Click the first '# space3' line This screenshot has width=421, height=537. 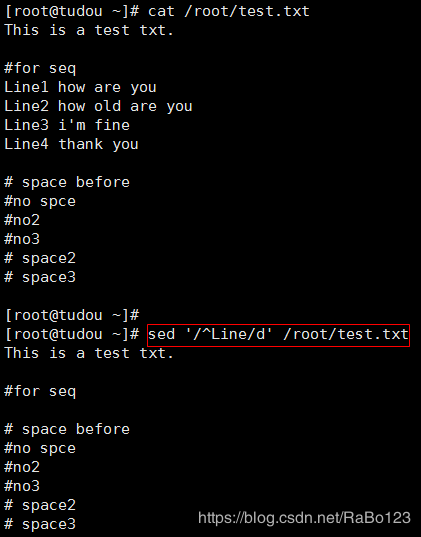(x=40, y=277)
